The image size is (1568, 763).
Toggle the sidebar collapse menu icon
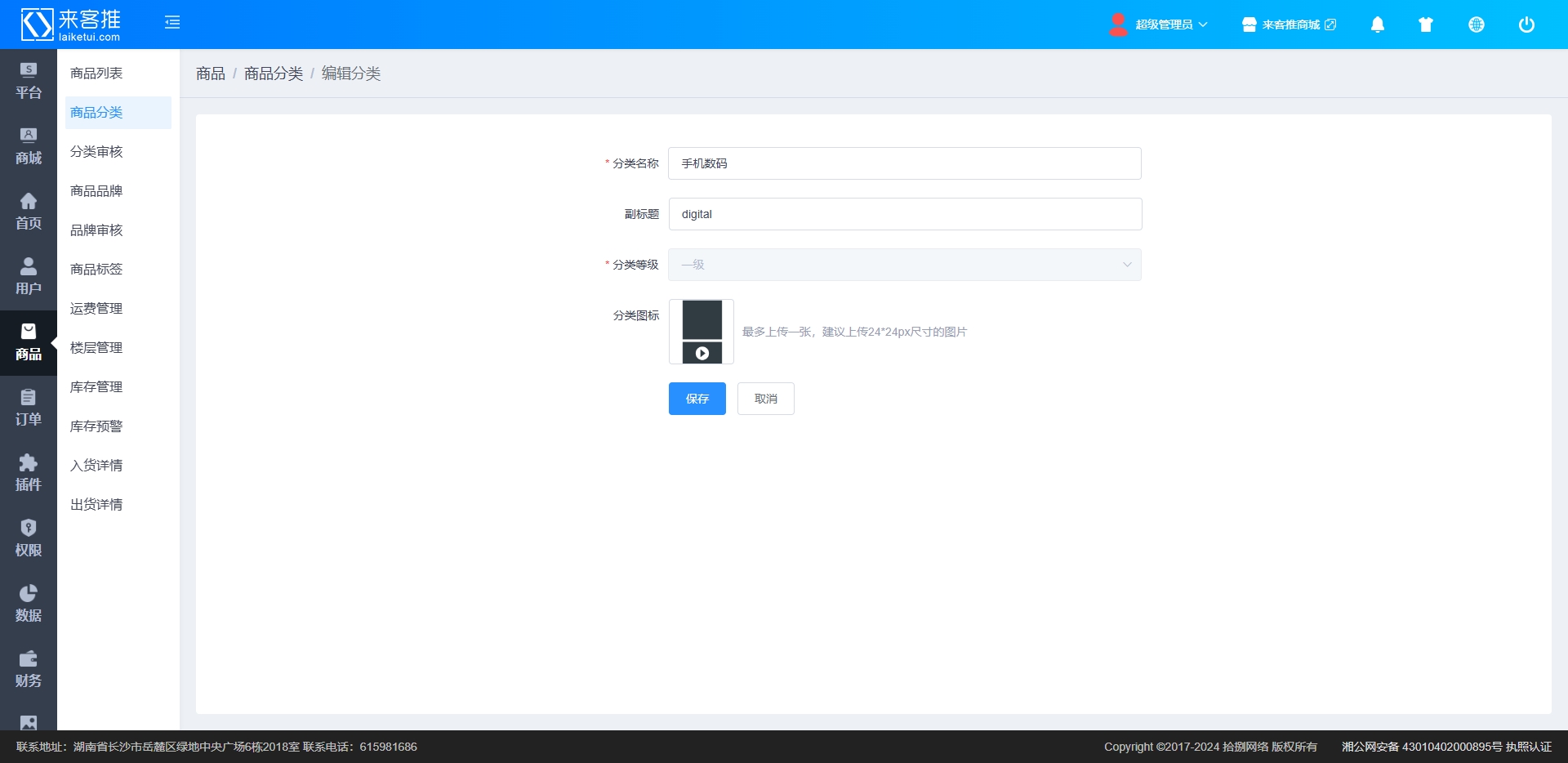coord(172,23)
